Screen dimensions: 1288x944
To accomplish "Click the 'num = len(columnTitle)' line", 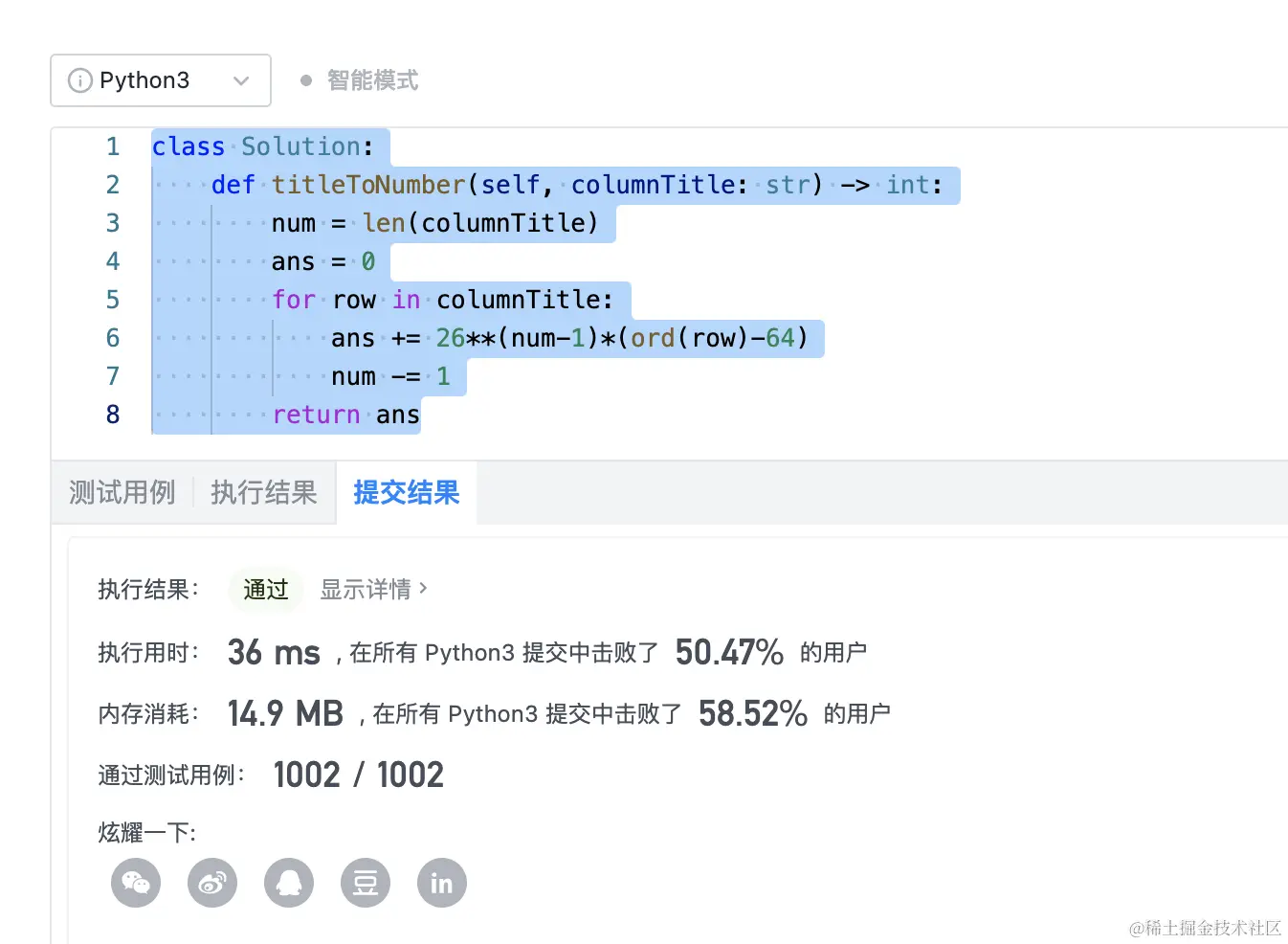I will [435, 223].
